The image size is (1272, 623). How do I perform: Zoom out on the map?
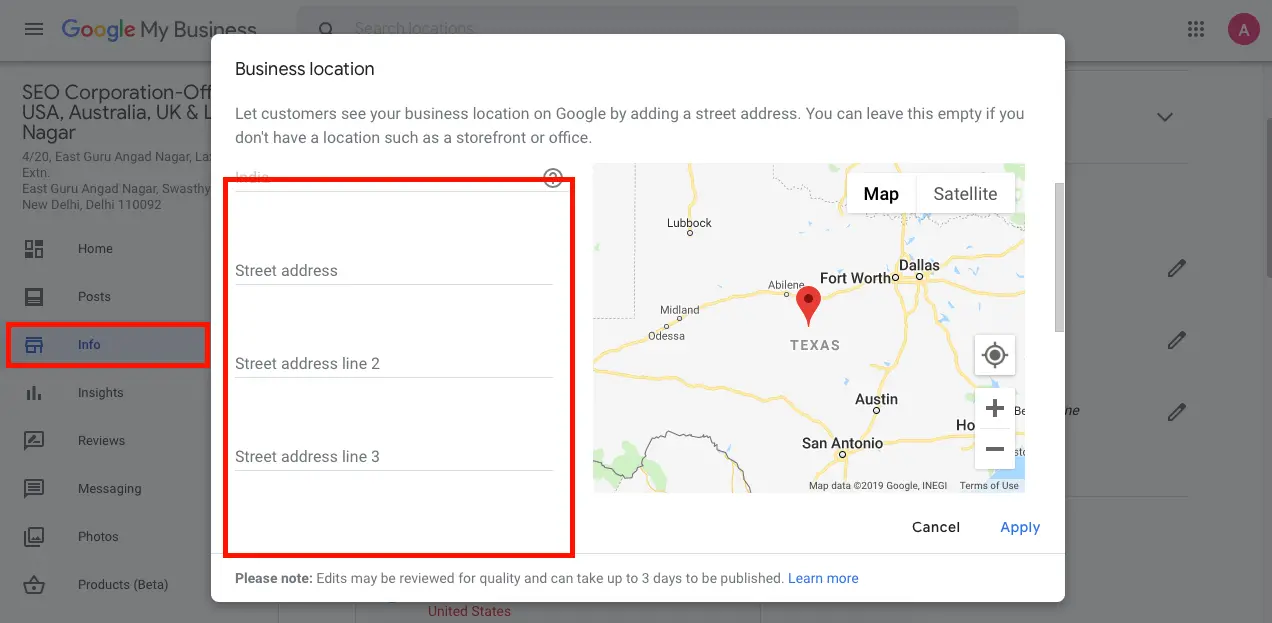[995, 449]
